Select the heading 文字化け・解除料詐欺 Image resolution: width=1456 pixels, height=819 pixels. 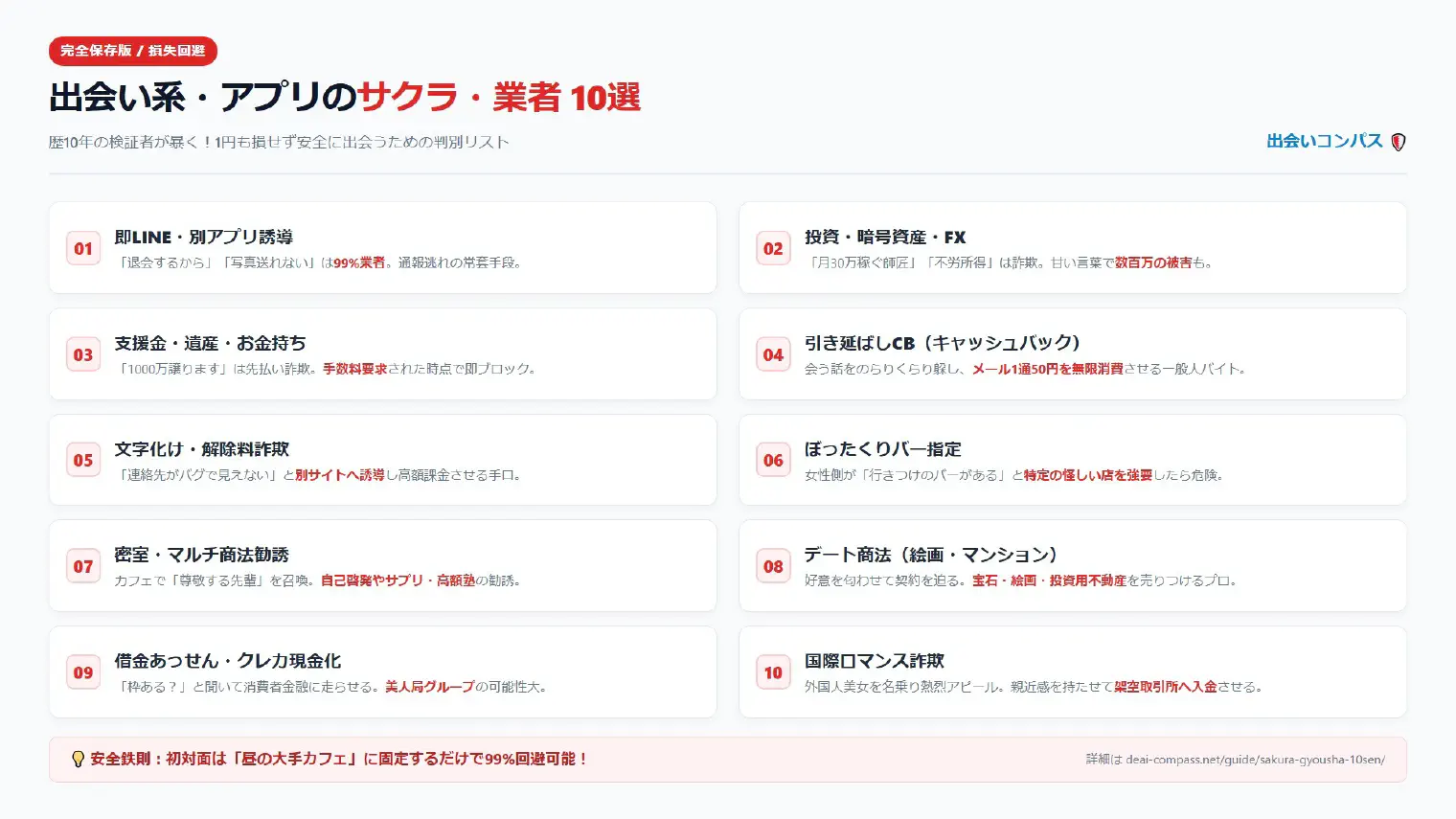tap(201, 449)
